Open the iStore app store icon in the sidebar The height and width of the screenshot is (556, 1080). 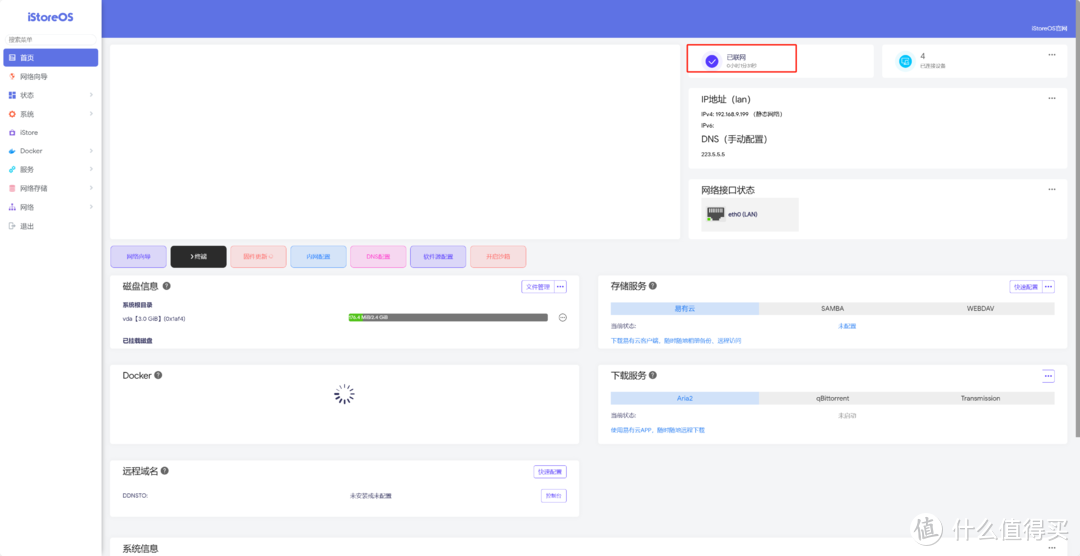12,132
